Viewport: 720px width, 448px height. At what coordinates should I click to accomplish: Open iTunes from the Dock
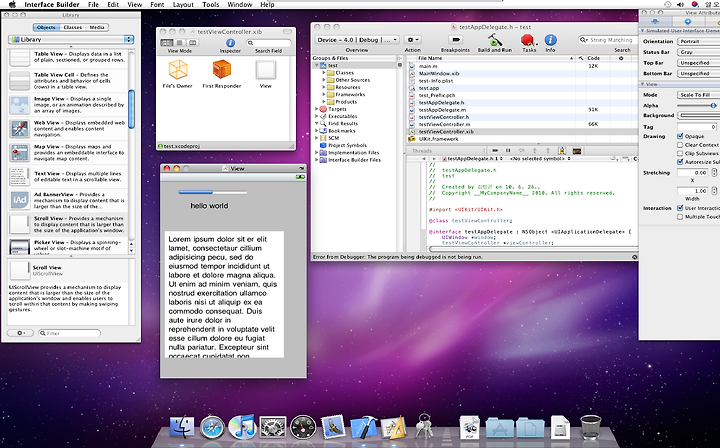(242, 427)
